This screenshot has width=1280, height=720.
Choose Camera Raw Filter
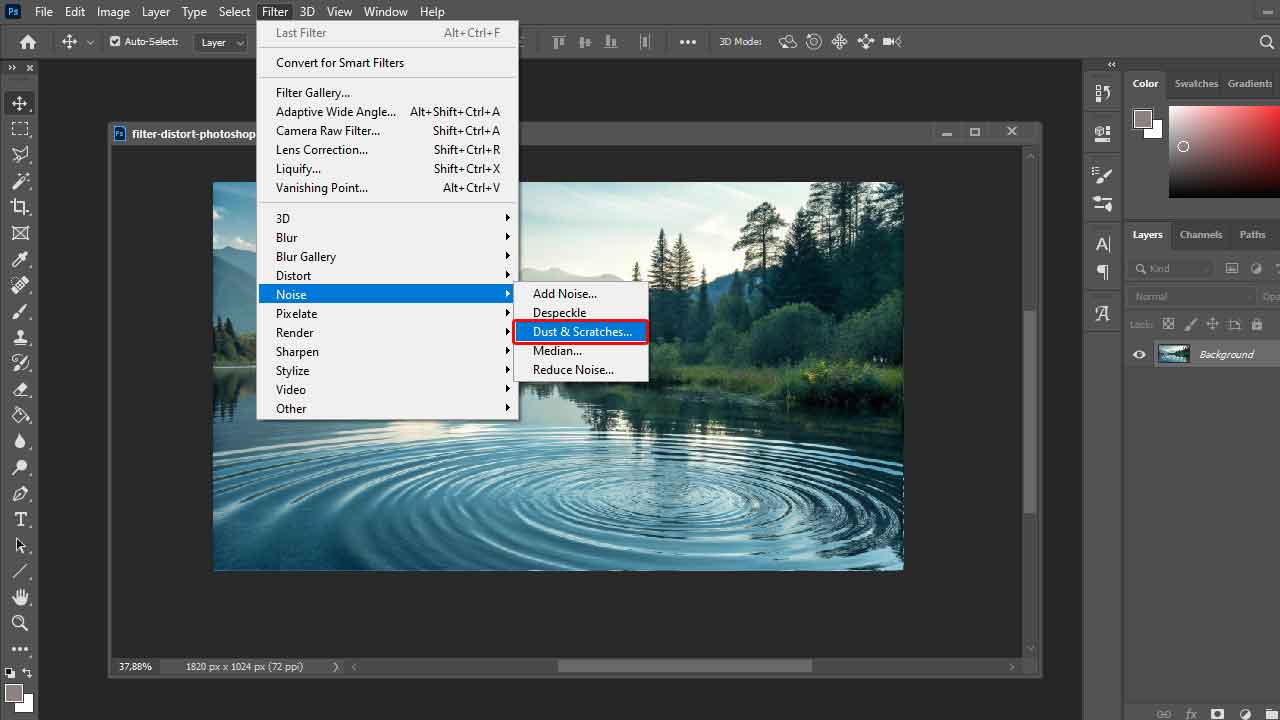pyautogui.click(x=388, y=131)
